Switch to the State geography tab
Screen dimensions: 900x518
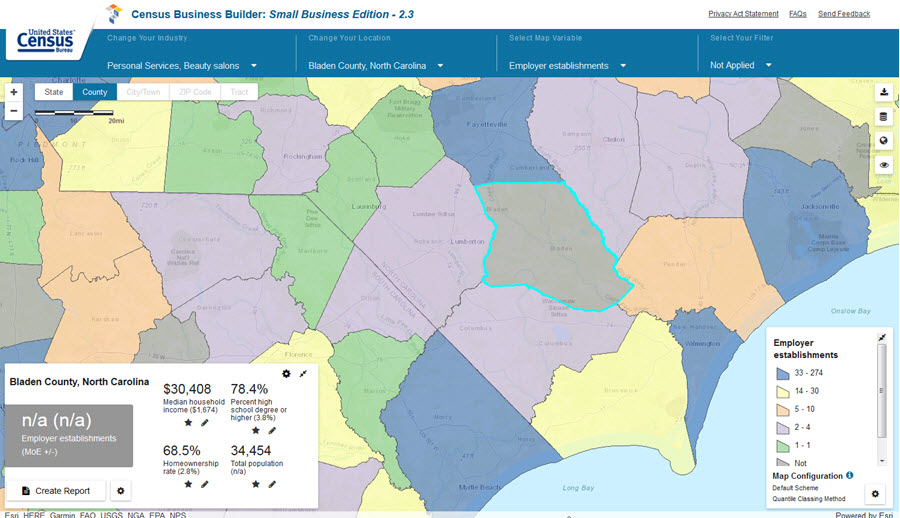[54, 92]
